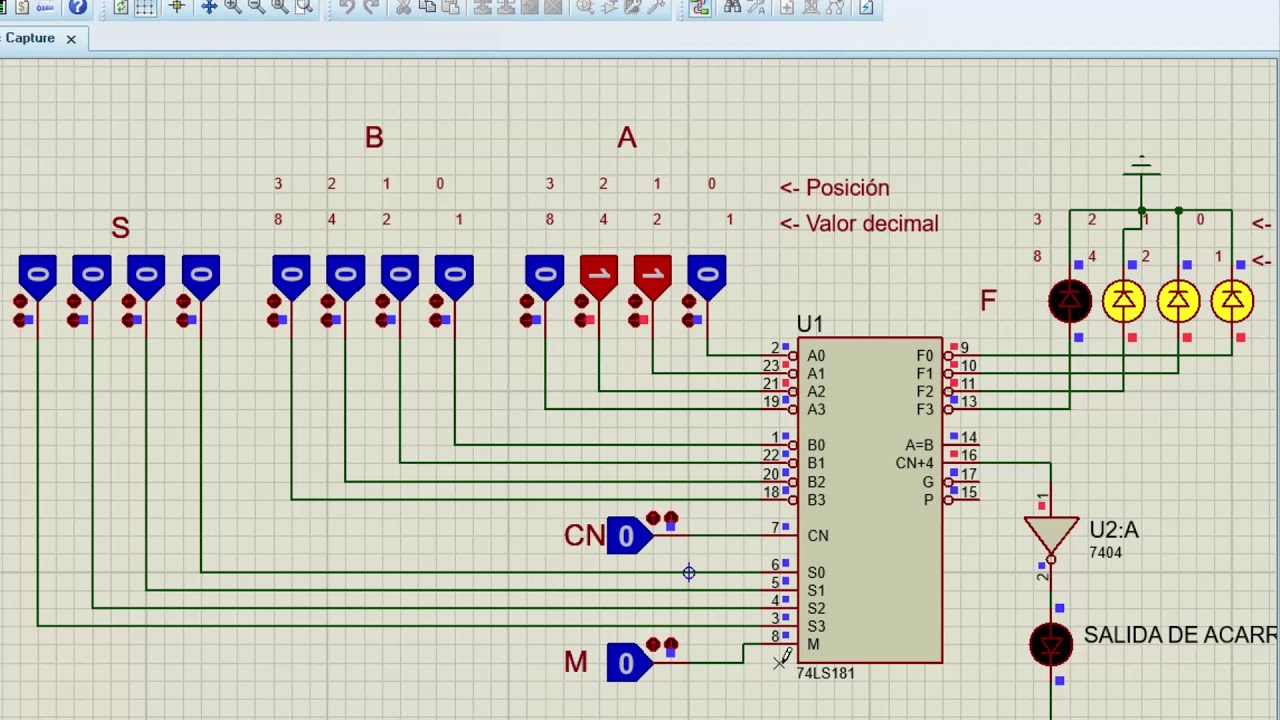The height and width of the screenshot is (720, 1280).
Task: Click the redo arrow icon
Action: click(x=370, y=7)
